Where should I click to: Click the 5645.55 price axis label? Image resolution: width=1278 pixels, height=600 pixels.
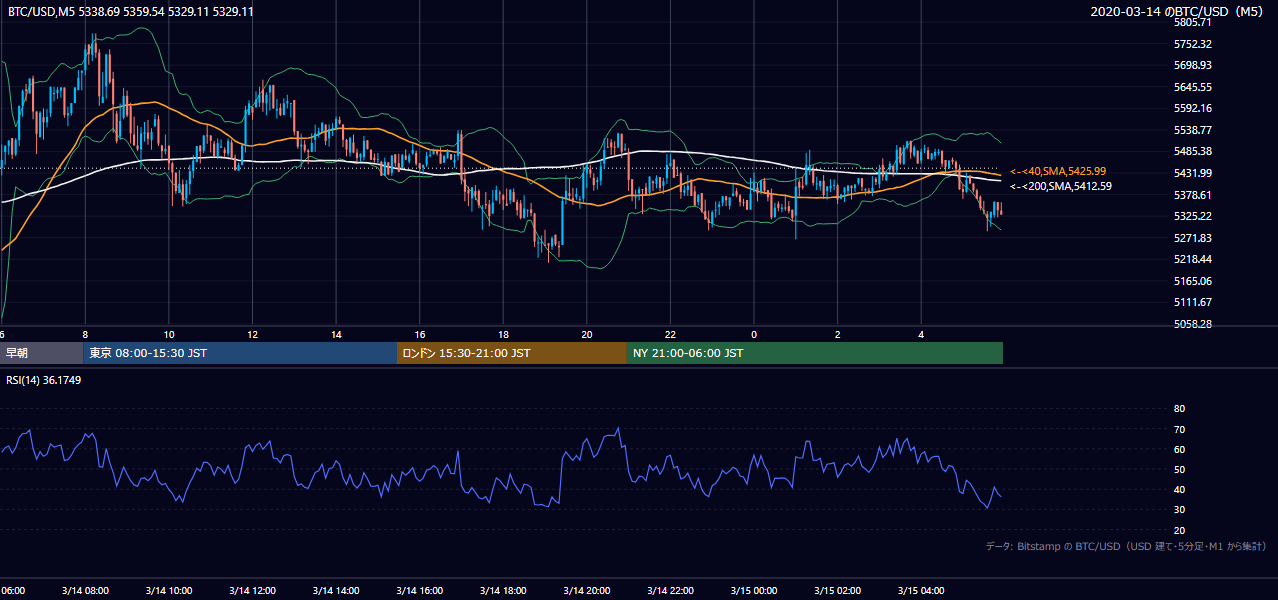click(x=1193, y=87)
